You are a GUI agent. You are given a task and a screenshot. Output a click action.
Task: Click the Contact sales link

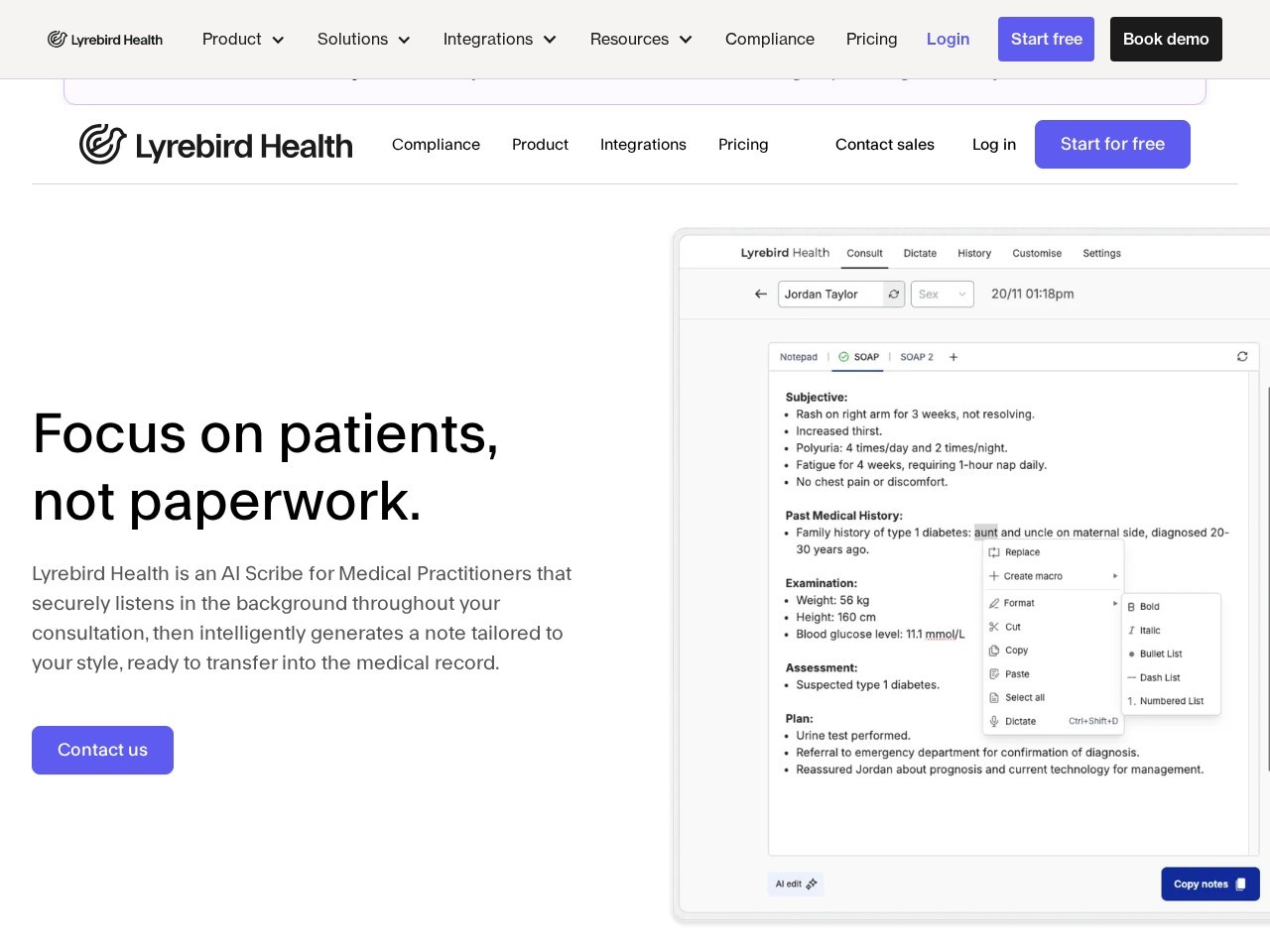click(x=885, y=145)
